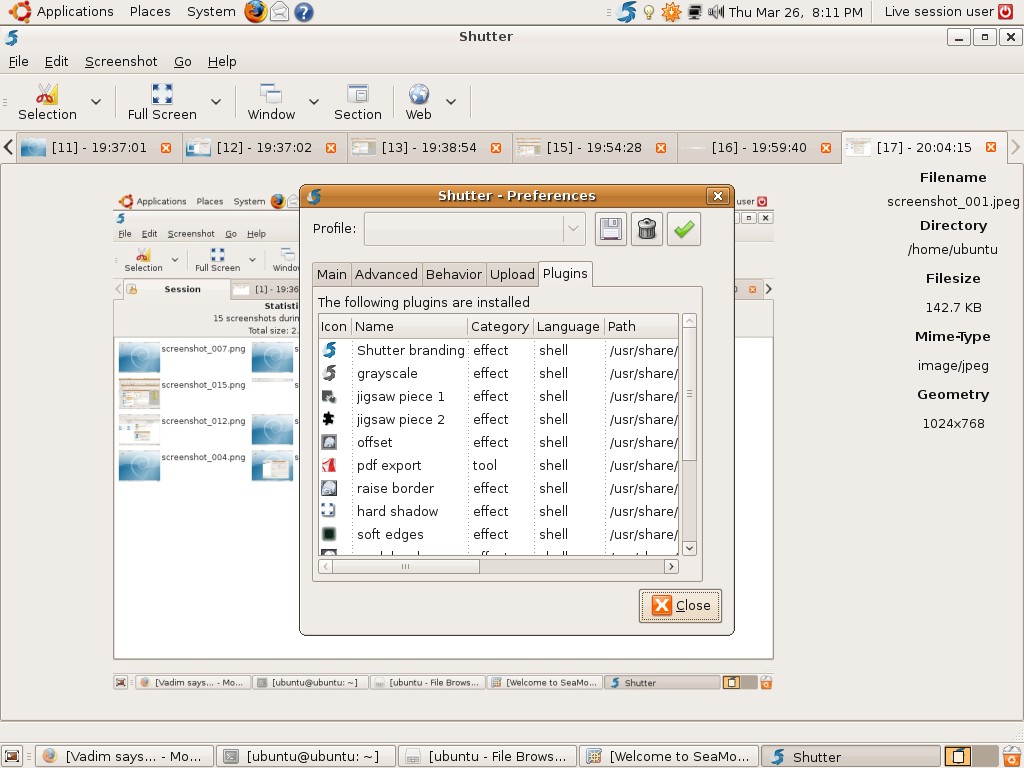
Task: Click the Full Screen capture icon
Action: (x=162, y=94)
